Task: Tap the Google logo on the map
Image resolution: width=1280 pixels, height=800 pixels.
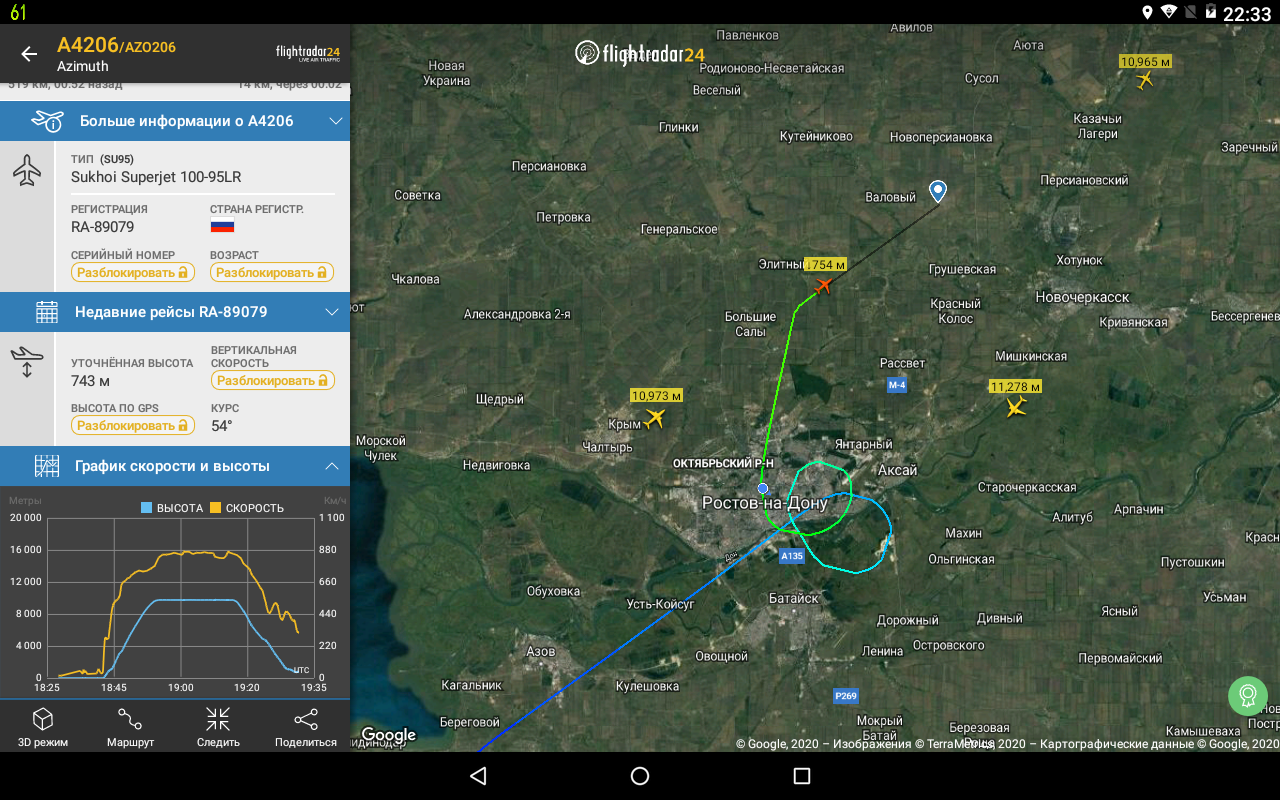Action: pos(388,736)
